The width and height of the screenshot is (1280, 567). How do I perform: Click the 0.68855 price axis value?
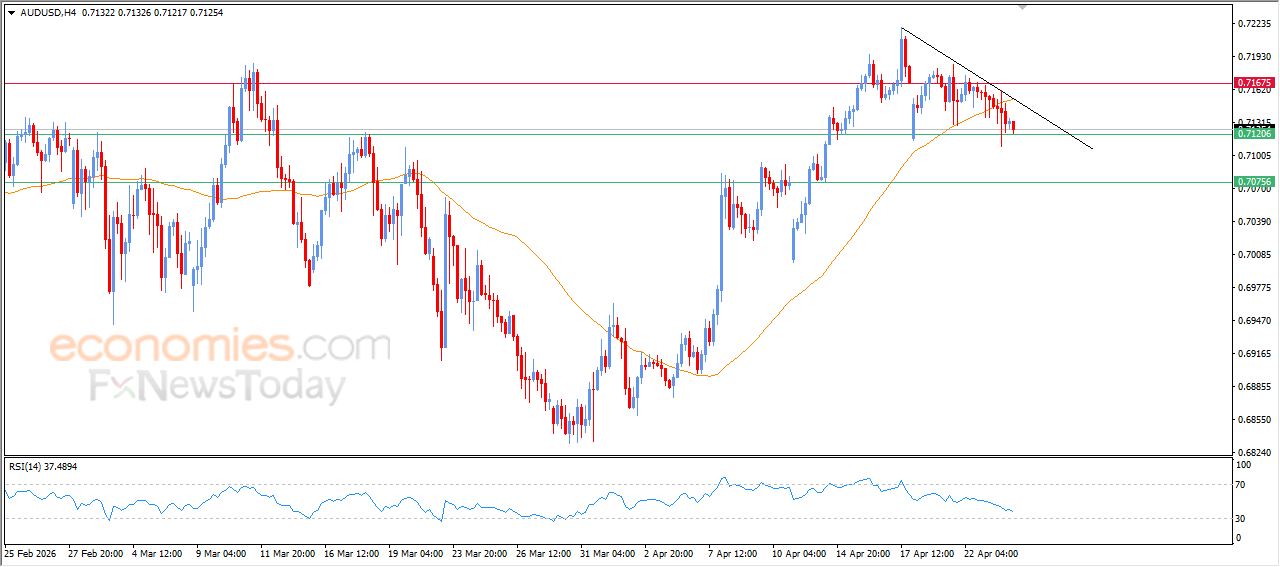1254,386
